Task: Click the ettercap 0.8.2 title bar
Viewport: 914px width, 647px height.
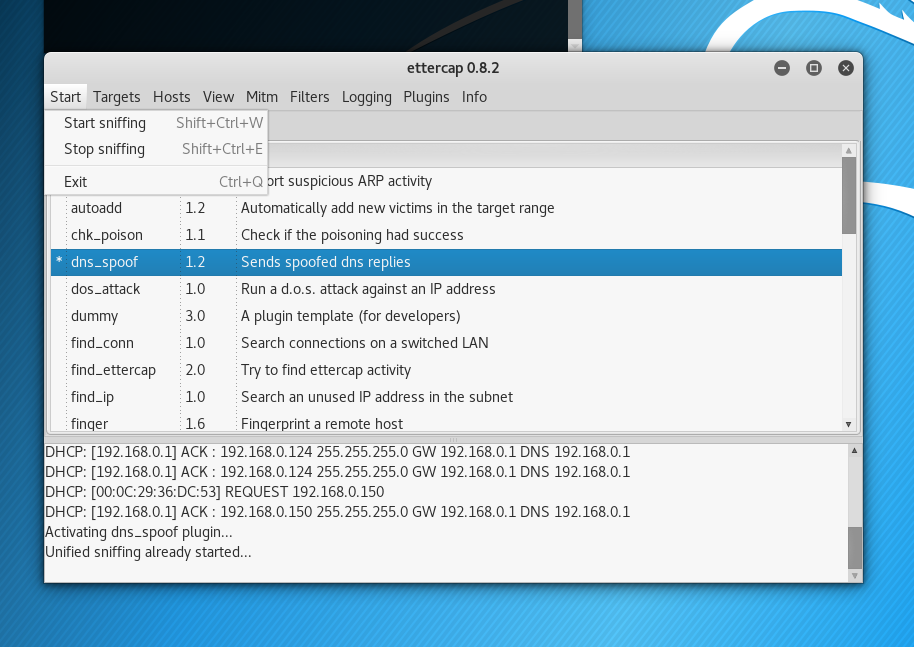Action: tap(453, 68)
